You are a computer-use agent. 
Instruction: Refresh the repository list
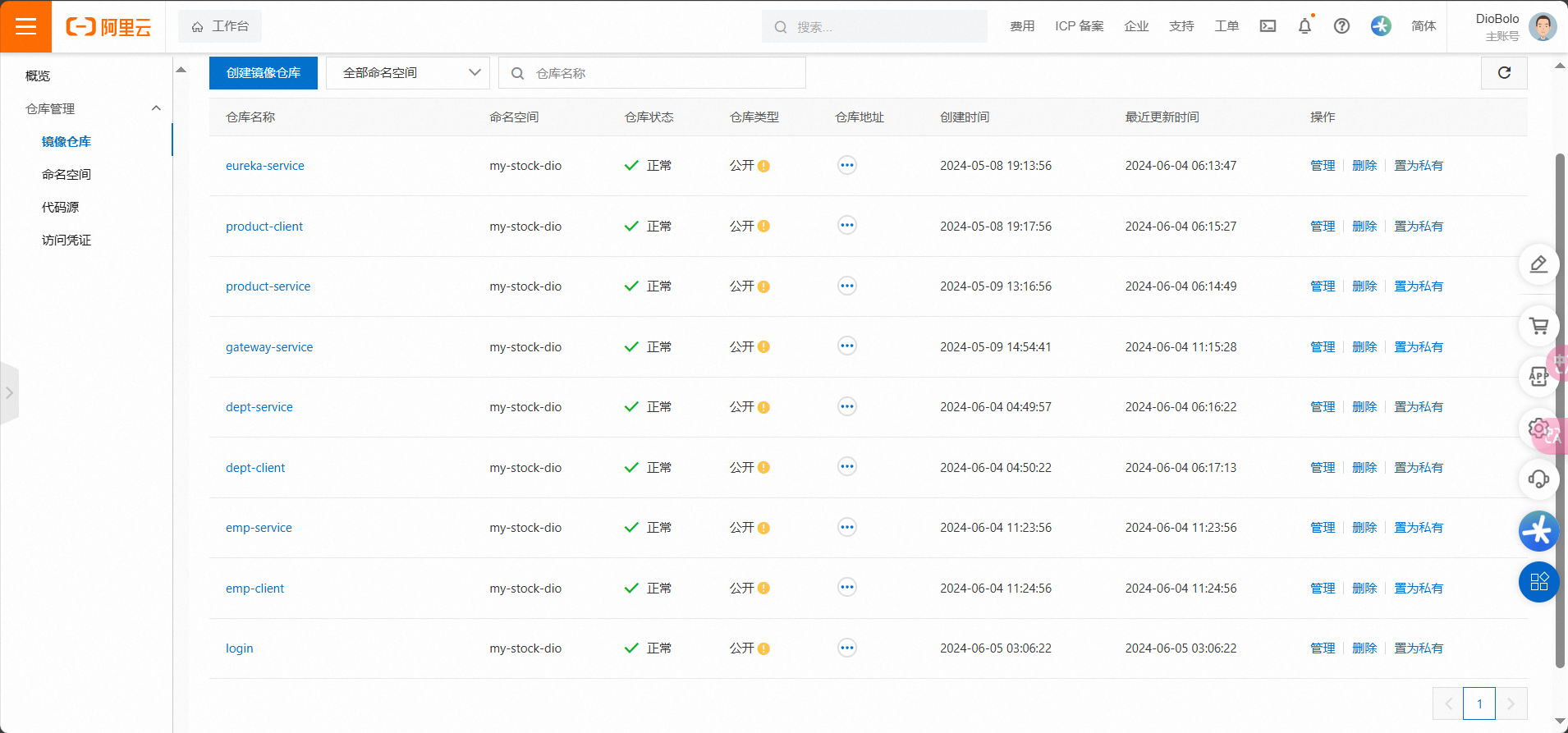click(1504, 73)
